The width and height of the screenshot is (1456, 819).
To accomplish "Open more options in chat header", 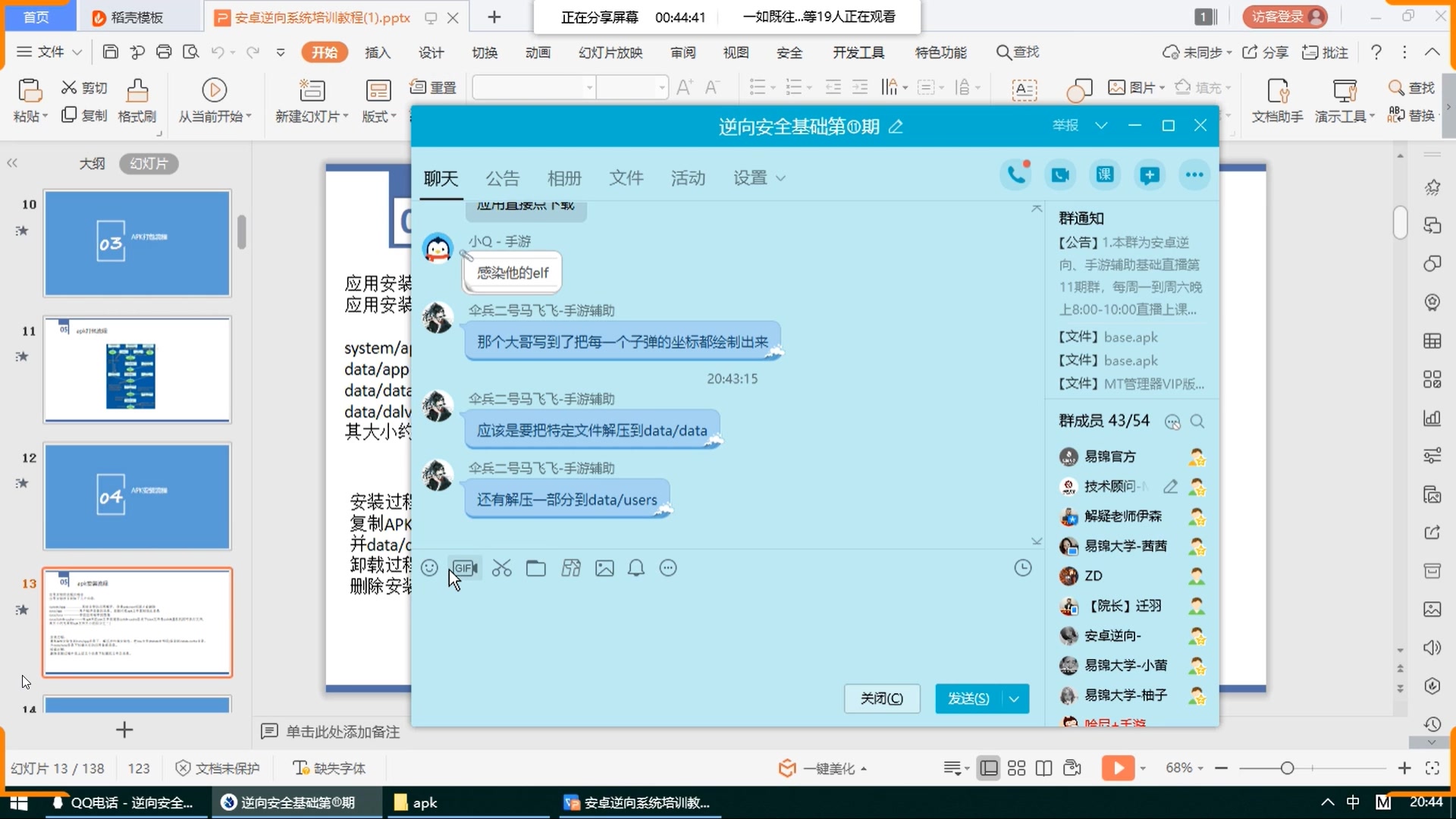I will (1194, 175).
